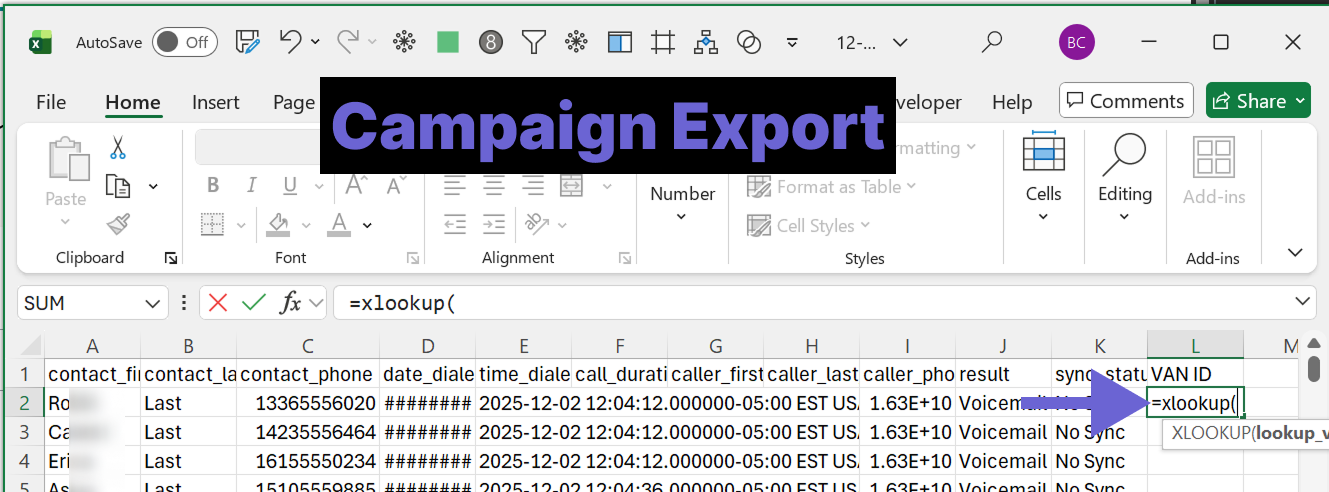Apply Italic formatting
This screenshot has height=492, width=1329.
click(x=252, y=186)
